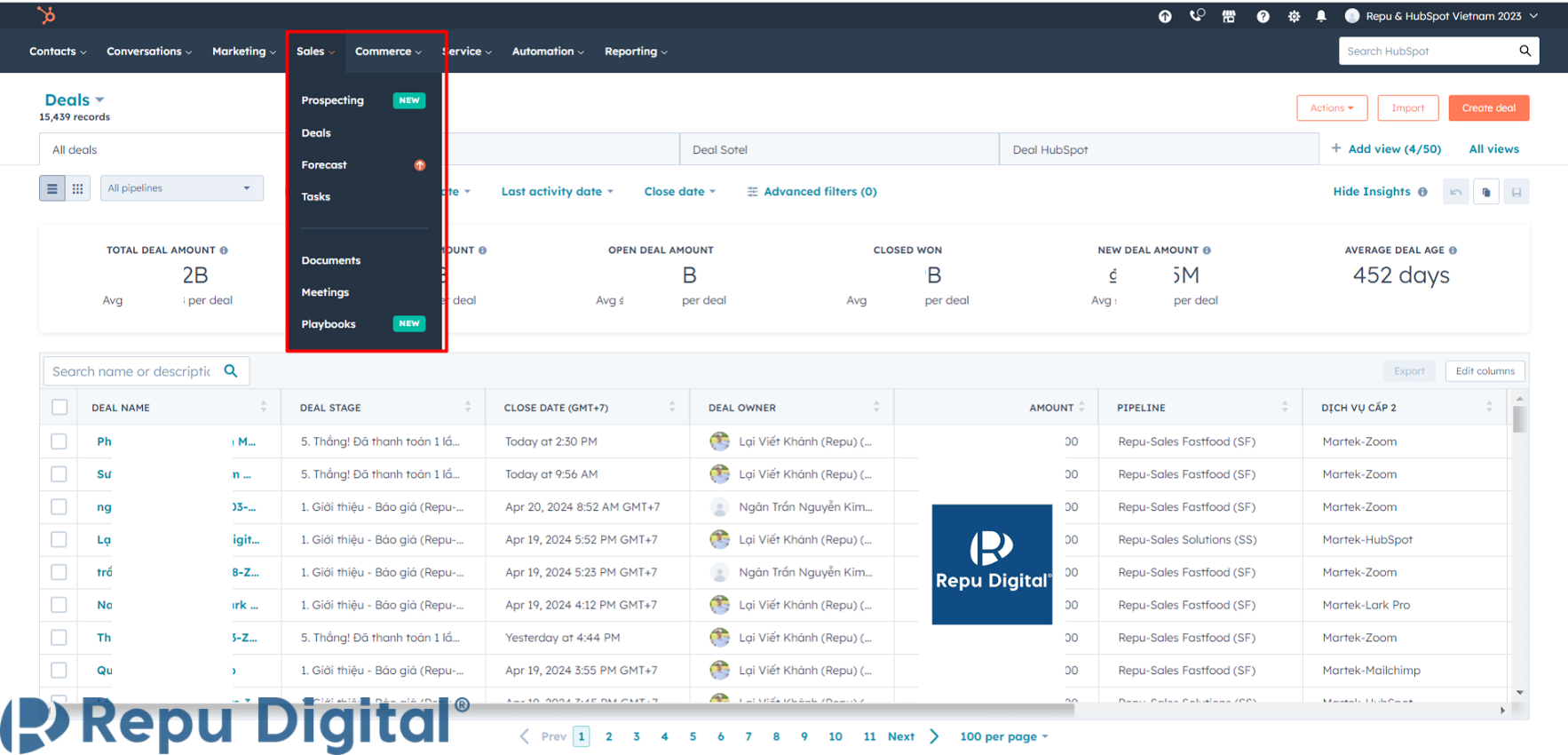Click the orange upgrade icon beside Forecast
1568x755 pixels.
[x=420, y=165]
